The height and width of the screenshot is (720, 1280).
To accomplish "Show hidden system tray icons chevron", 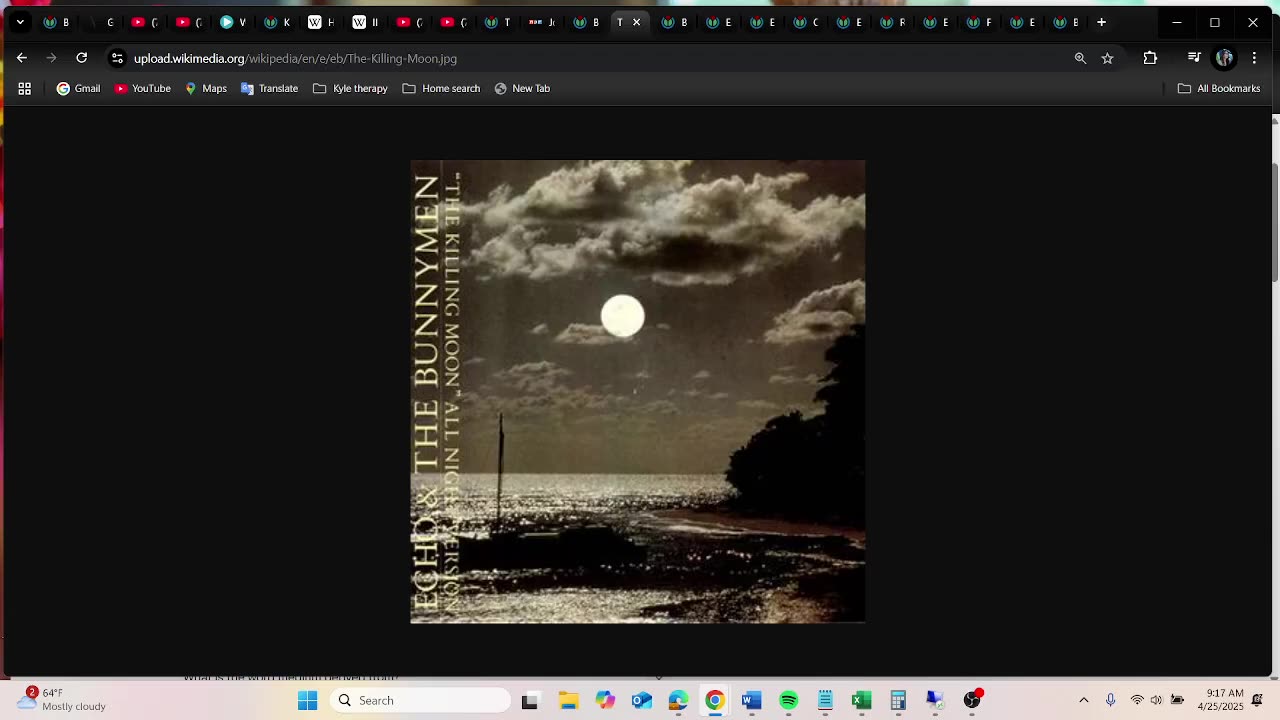I will [1083, 700].
